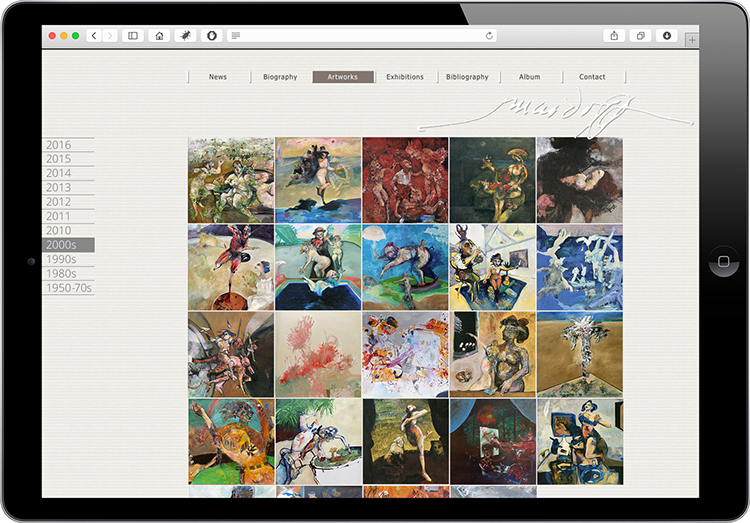Click the browser forward arrow
This screenshot has width=750, height=523.
[x=110, y=35]
